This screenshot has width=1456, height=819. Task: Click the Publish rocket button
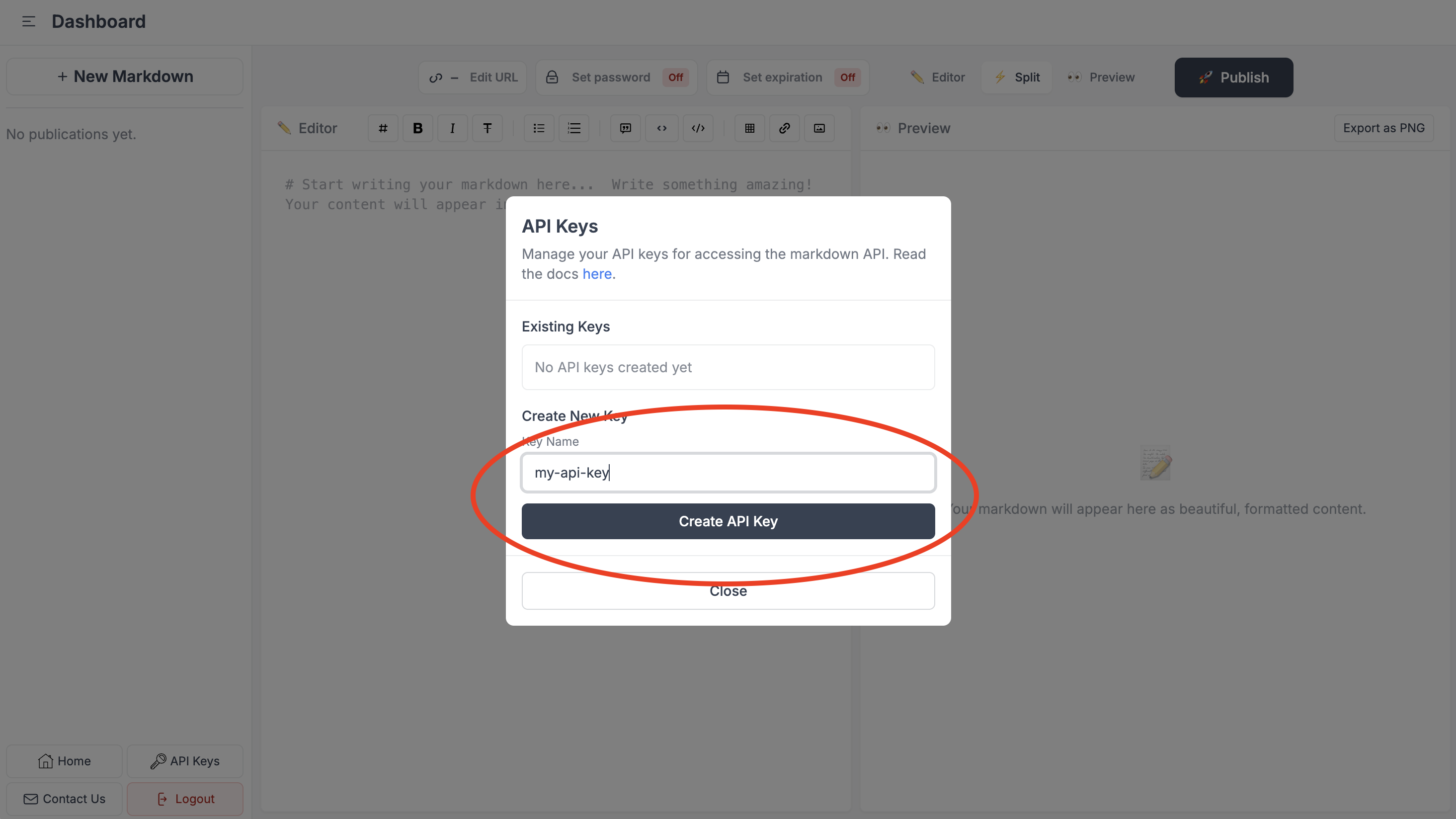[x=1233, y=78]
